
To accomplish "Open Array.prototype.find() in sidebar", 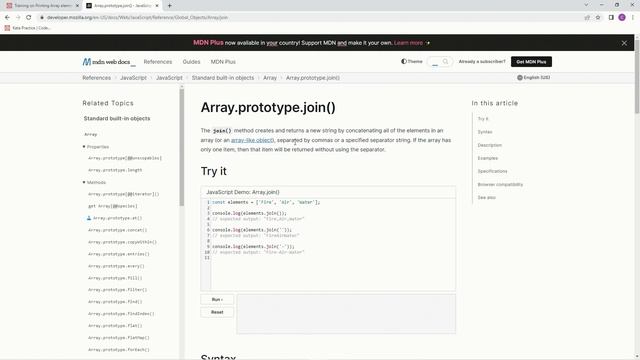I will [x=115, y=302].
